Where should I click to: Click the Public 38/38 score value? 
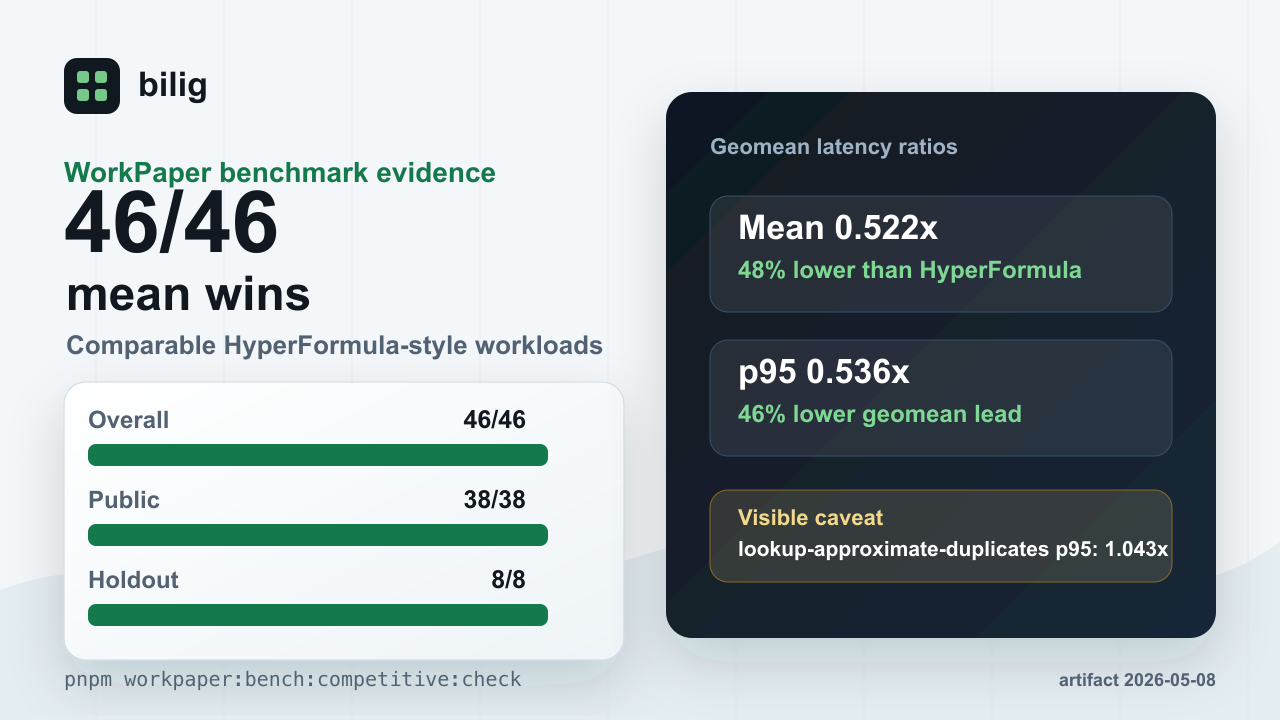point(494,500)
